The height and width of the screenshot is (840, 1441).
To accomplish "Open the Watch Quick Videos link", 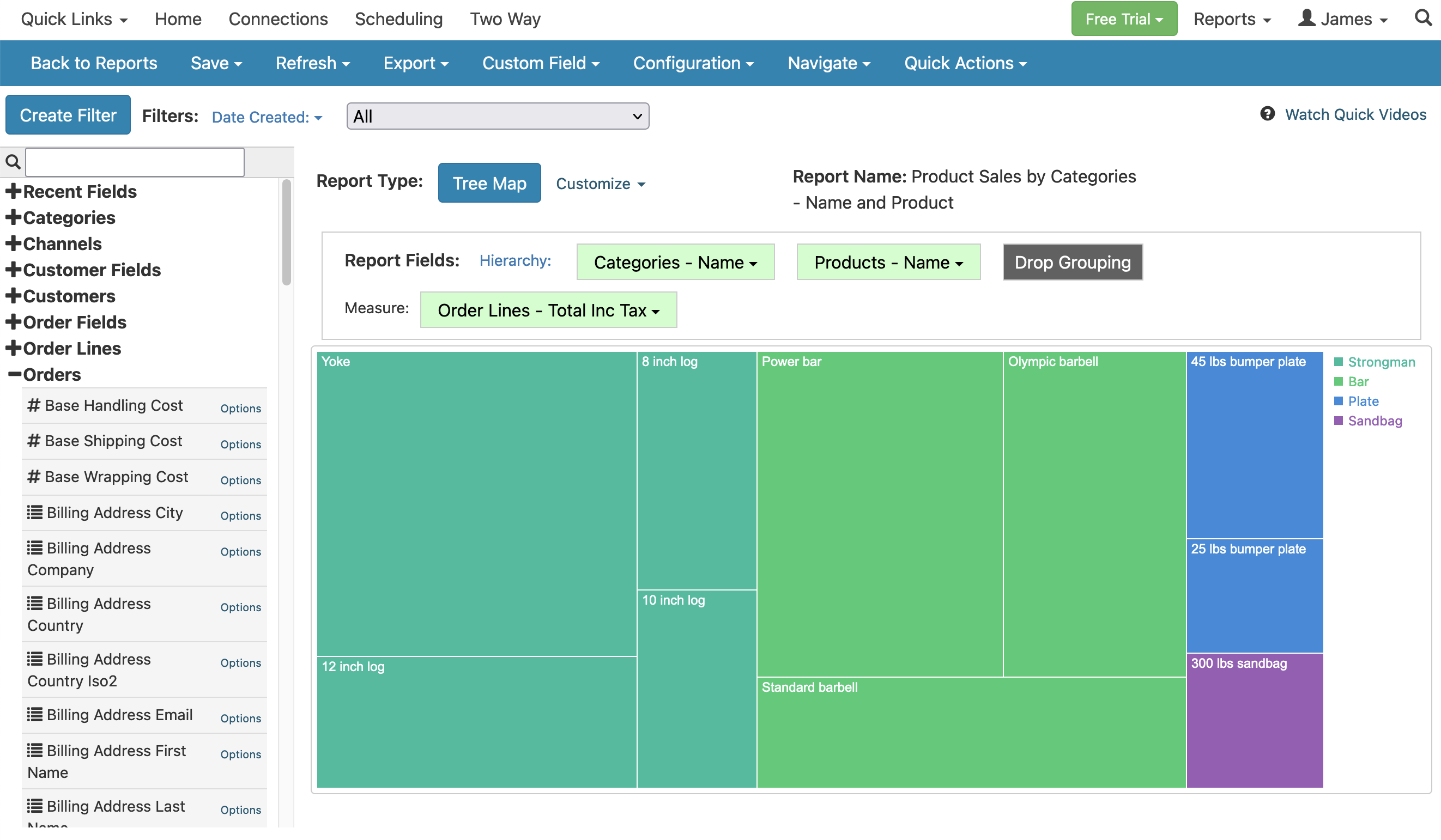I will [1355, 115].
